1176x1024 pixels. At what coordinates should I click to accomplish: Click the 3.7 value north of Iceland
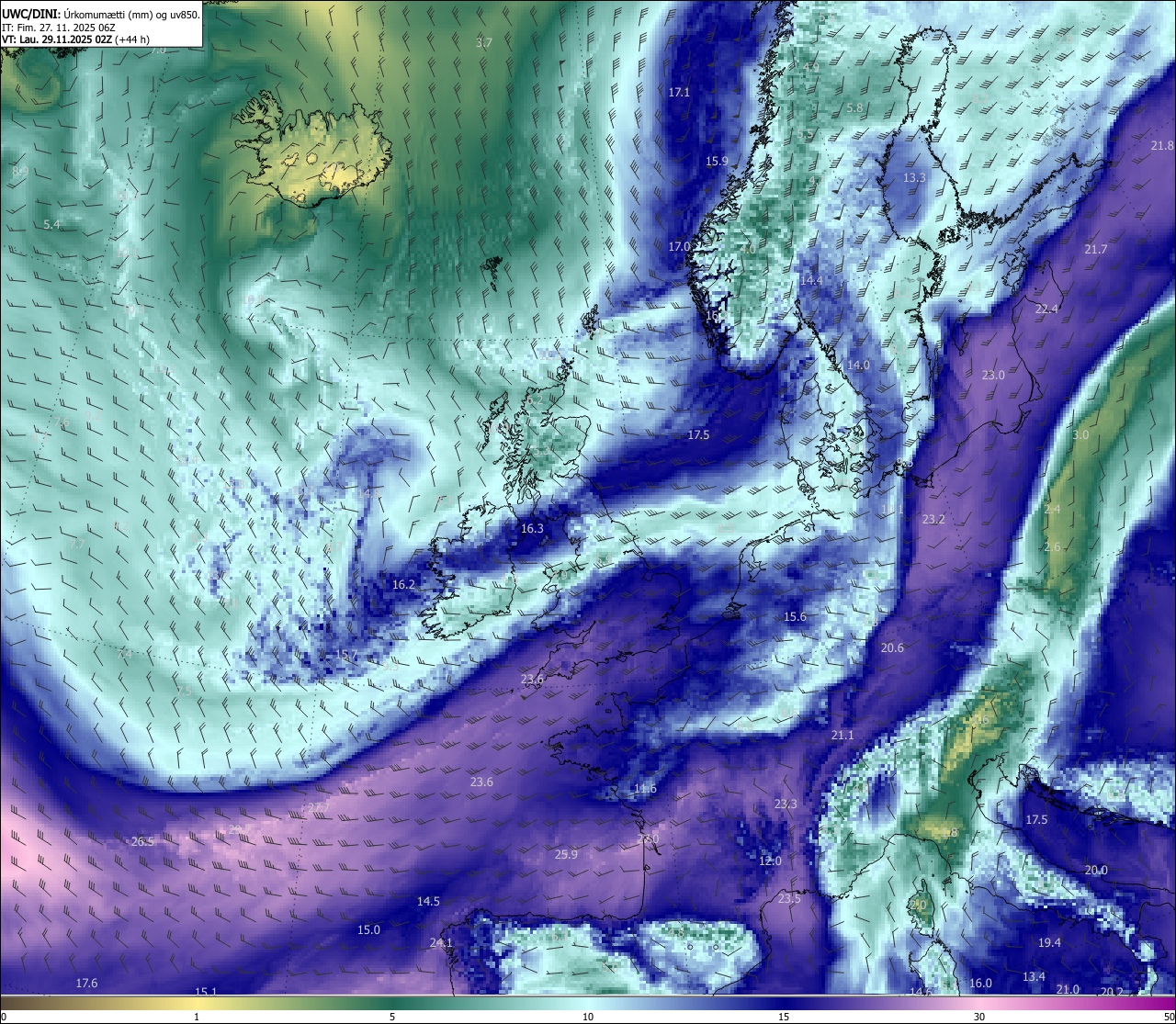(x=484, y=43)
